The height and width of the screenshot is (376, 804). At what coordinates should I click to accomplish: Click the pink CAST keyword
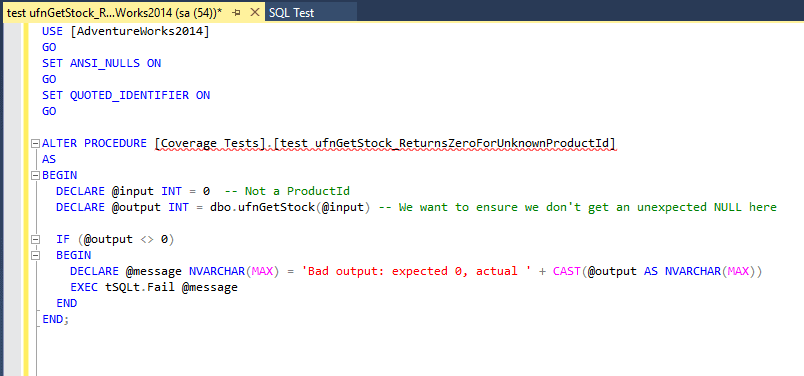pyautogui.click(x=566, y=271)
